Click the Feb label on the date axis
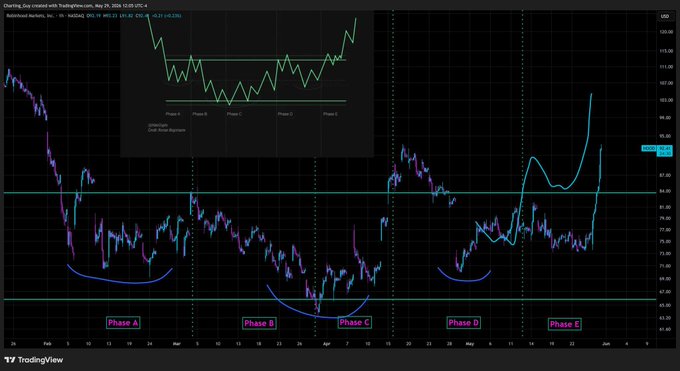Viewport: 680px width, 371px height. tap(47, 344)
